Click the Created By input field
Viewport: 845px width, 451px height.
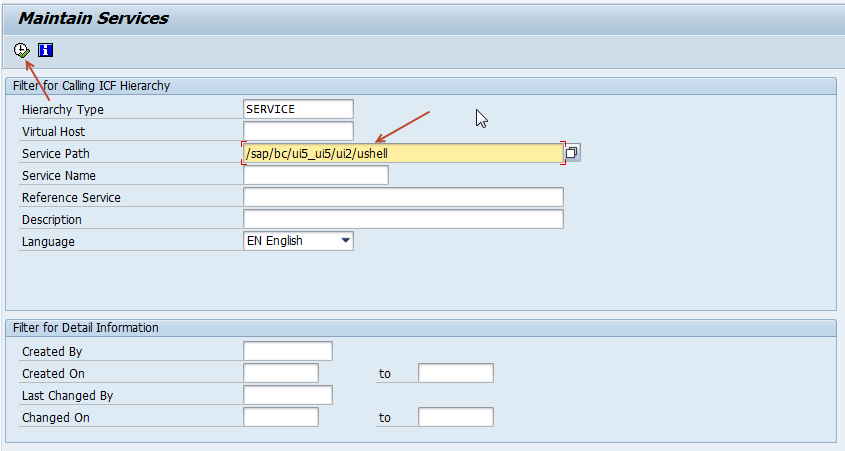[x=288, y=351]
